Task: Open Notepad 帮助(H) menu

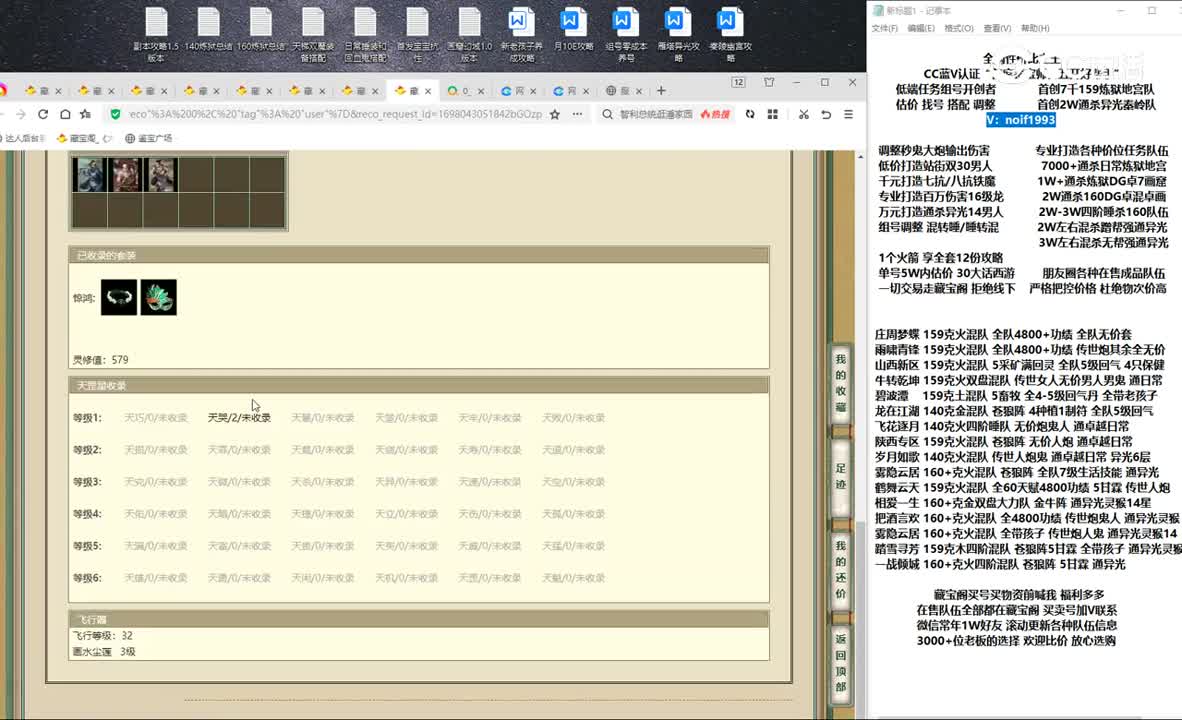Action: (x=1035, y=28)
